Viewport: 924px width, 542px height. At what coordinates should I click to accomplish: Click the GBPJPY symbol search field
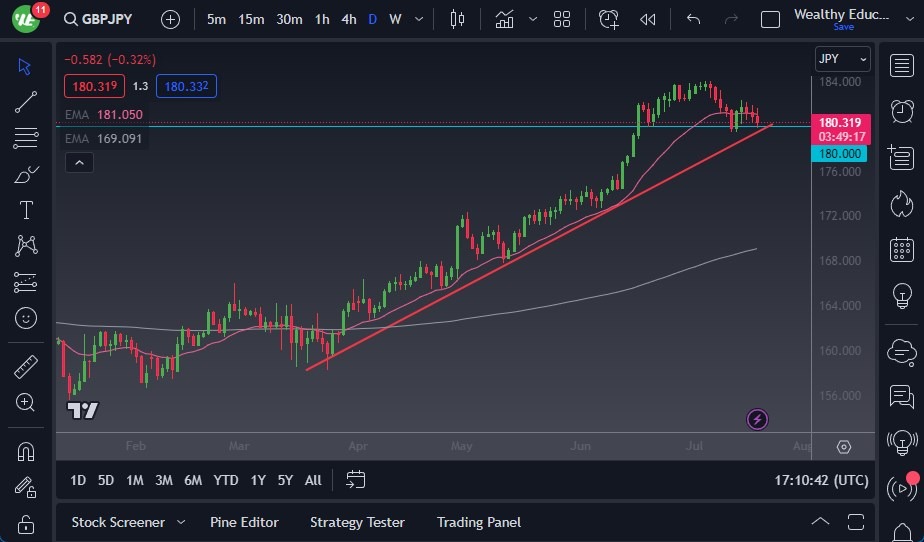pyautogui.click(x=100, y=19)
